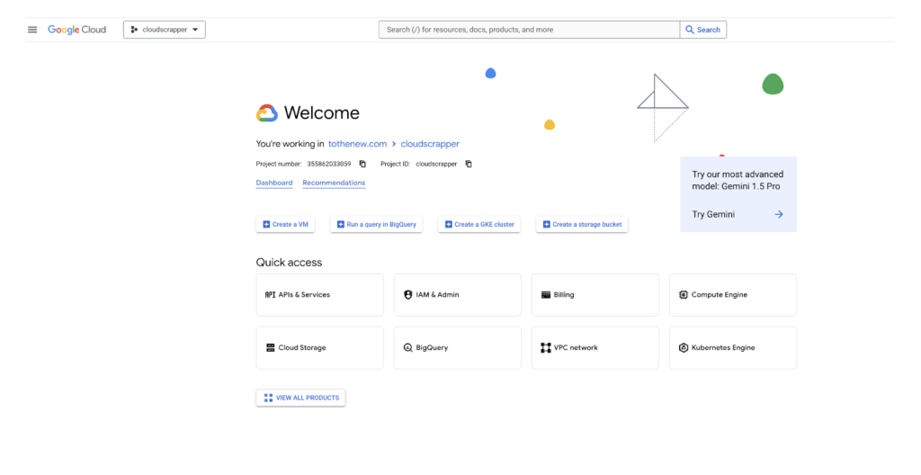Open the cloudscrapper project selector dropdown
Screen dimensions: 921x475
(x=164, y=29)
